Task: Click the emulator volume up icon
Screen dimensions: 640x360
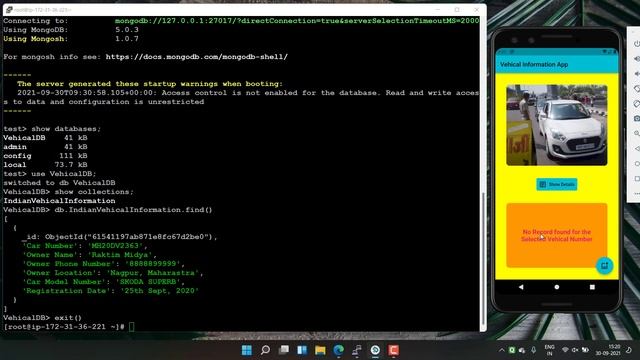Action: tap(636, 59)
